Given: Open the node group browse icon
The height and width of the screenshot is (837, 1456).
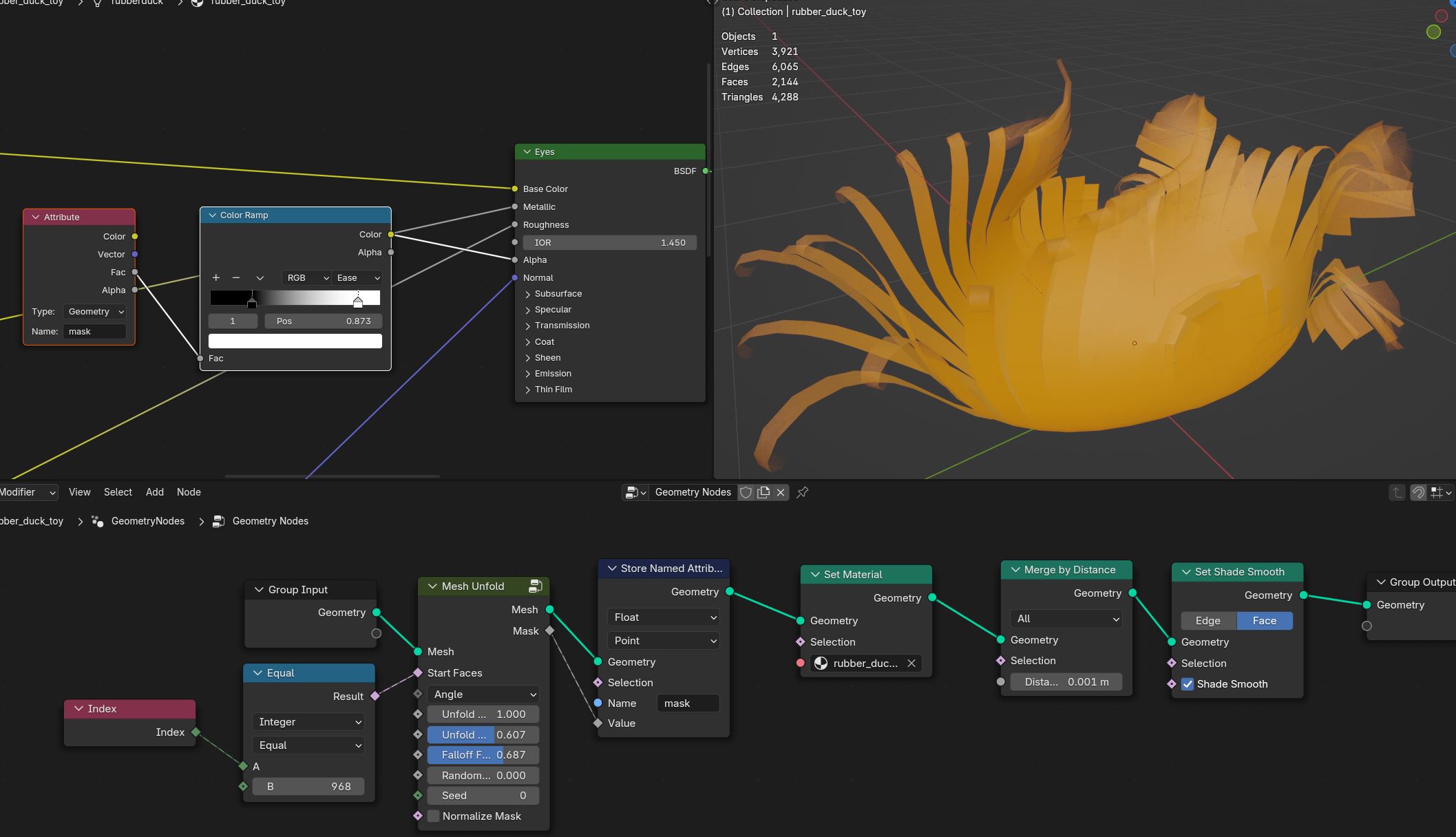Looking at the screenshot, I should [635, 492].
